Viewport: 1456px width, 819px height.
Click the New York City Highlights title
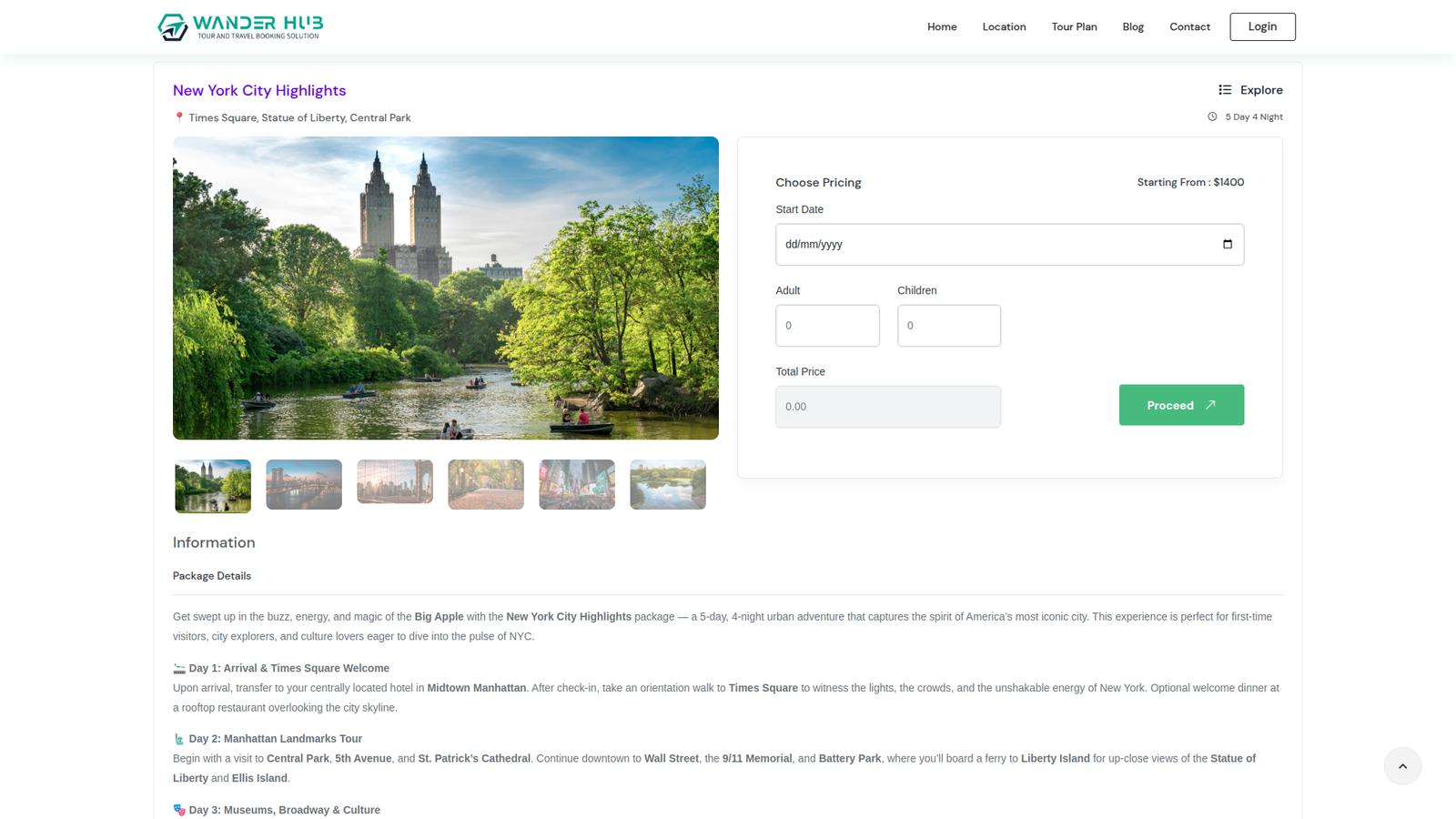pos(259,90)
